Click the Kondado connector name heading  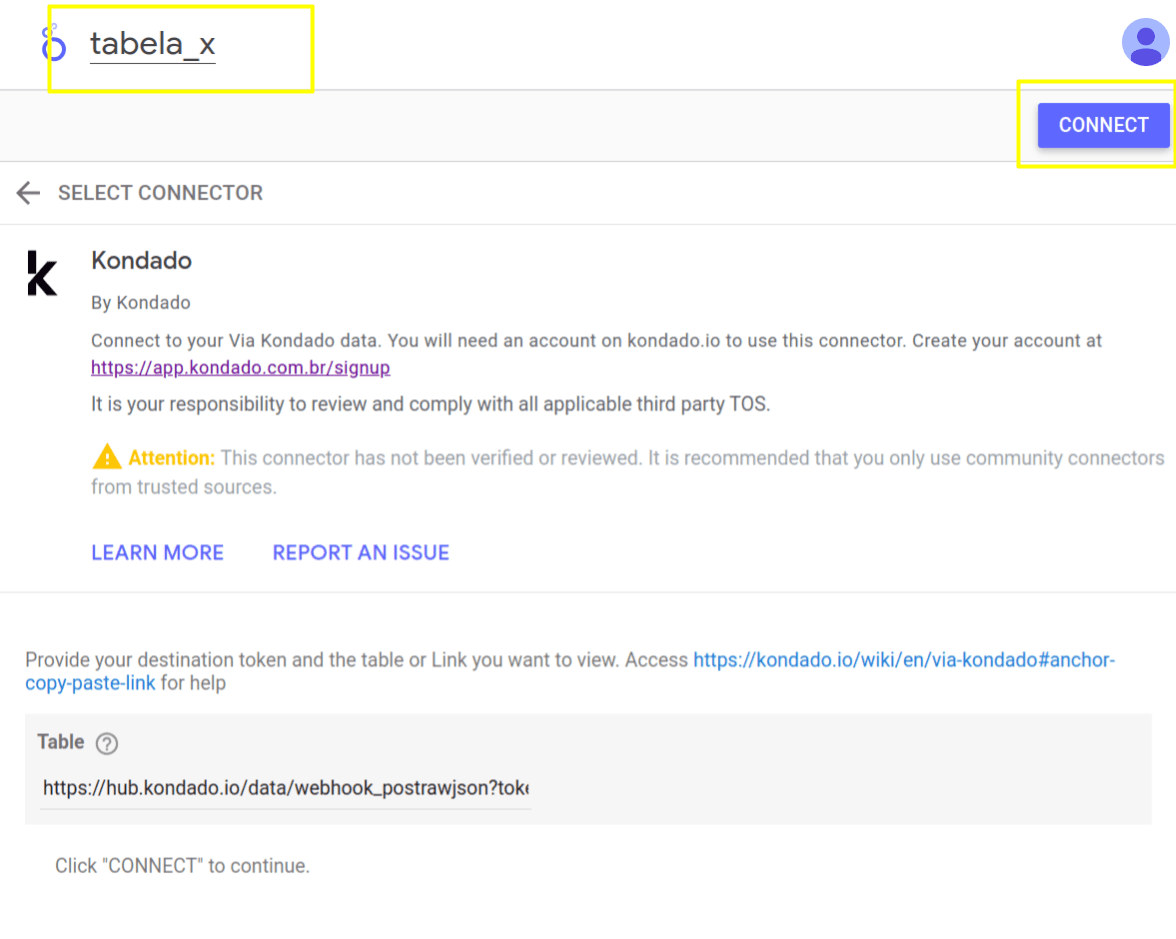pyautogui.click(x=141, y=261)
